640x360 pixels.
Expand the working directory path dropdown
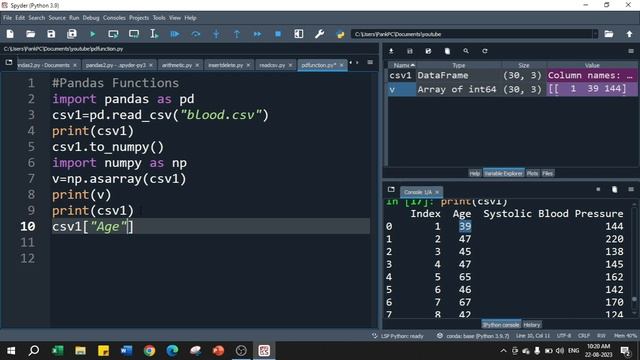(x=595, y=34)
